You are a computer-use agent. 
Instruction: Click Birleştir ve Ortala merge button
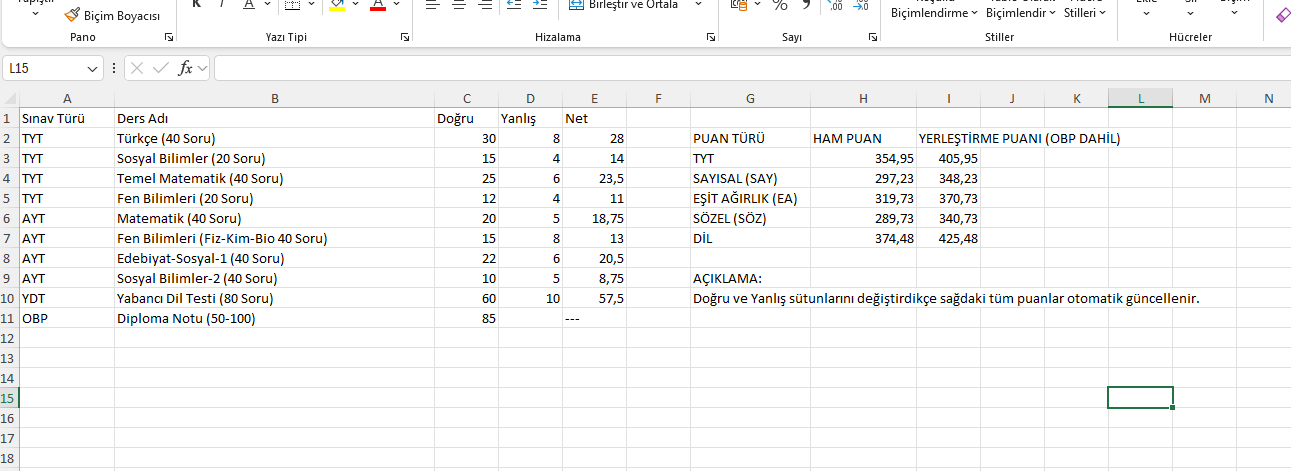(x=623, y=5)
